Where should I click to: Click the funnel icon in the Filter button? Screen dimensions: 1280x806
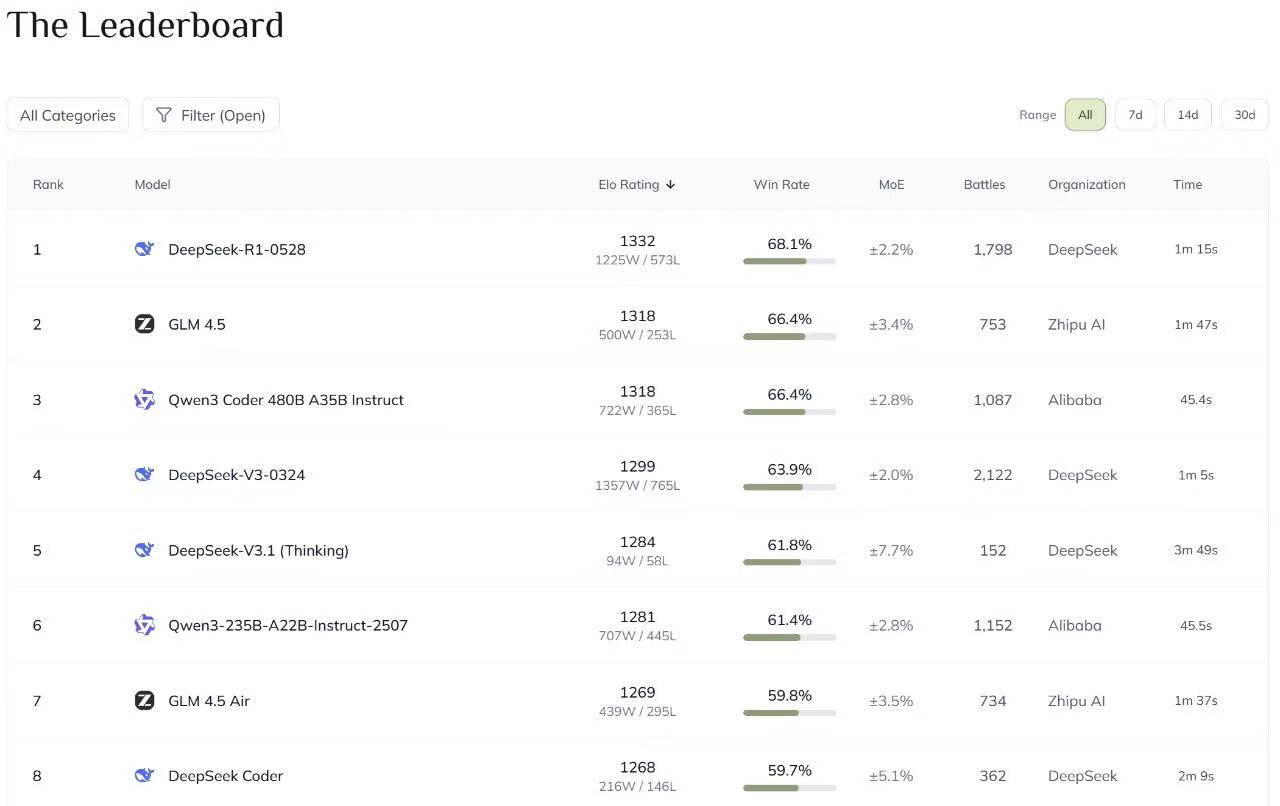click(x=164, y=115)
